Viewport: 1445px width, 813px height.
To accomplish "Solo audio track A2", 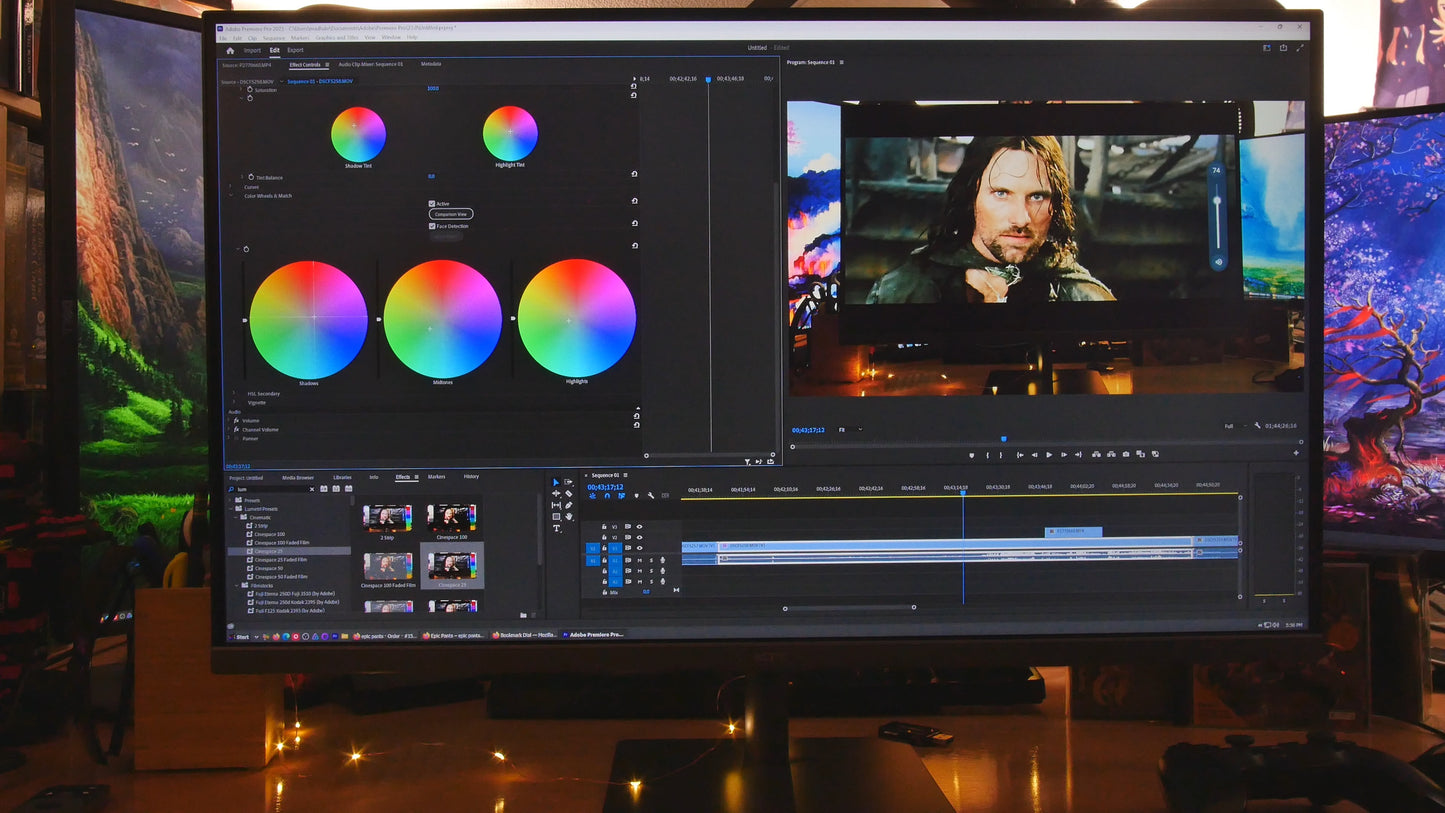I will (x=651, y=571).
